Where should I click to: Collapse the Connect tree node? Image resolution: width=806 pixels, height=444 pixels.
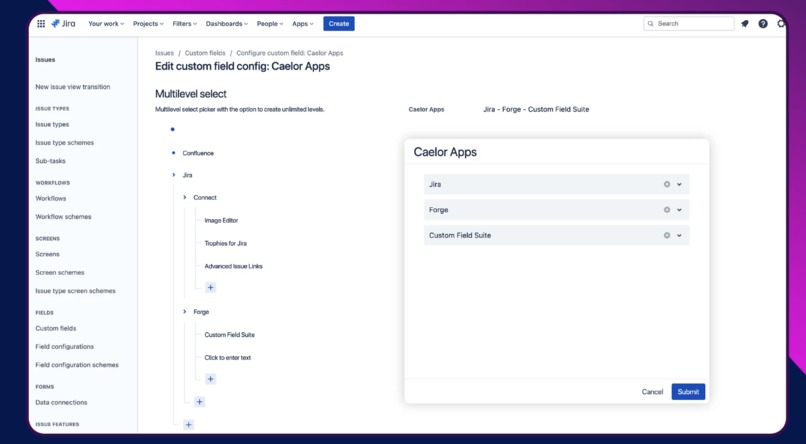(x=185, y=197)
